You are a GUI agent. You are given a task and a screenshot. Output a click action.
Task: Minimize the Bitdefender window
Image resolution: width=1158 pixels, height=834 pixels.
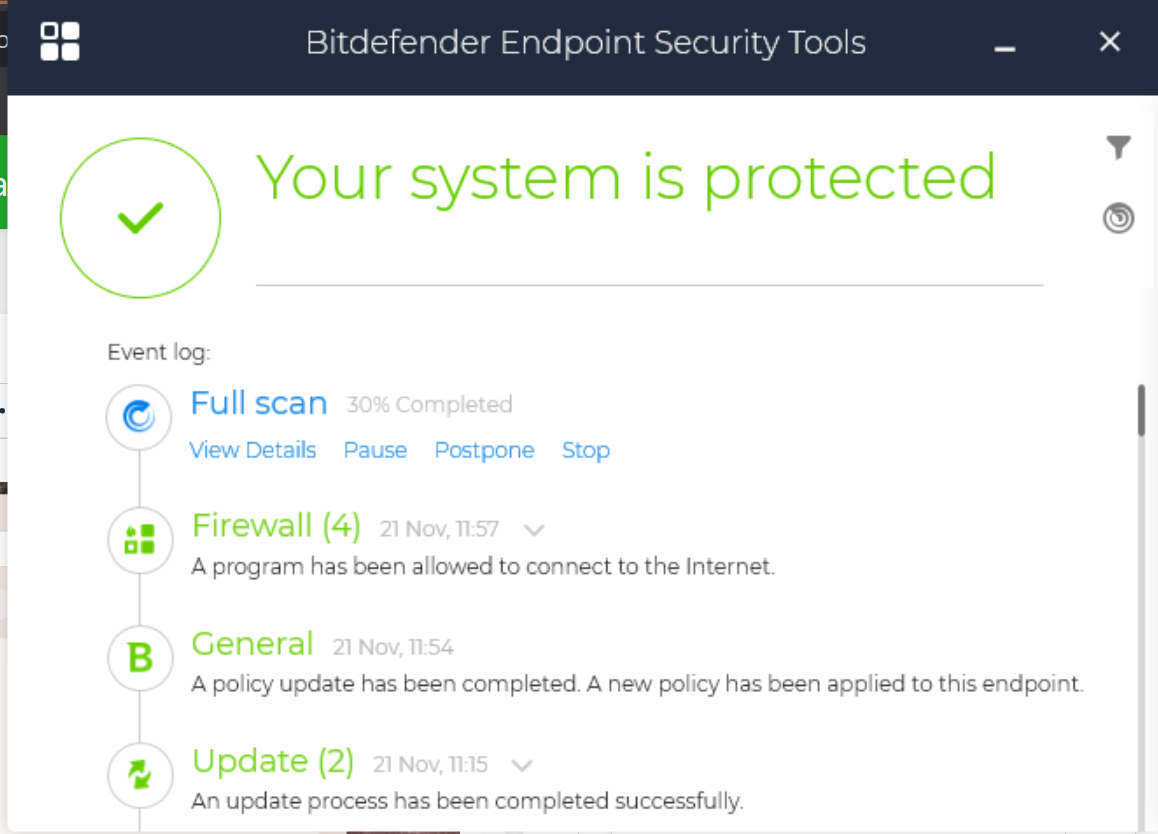[1005, 44]
